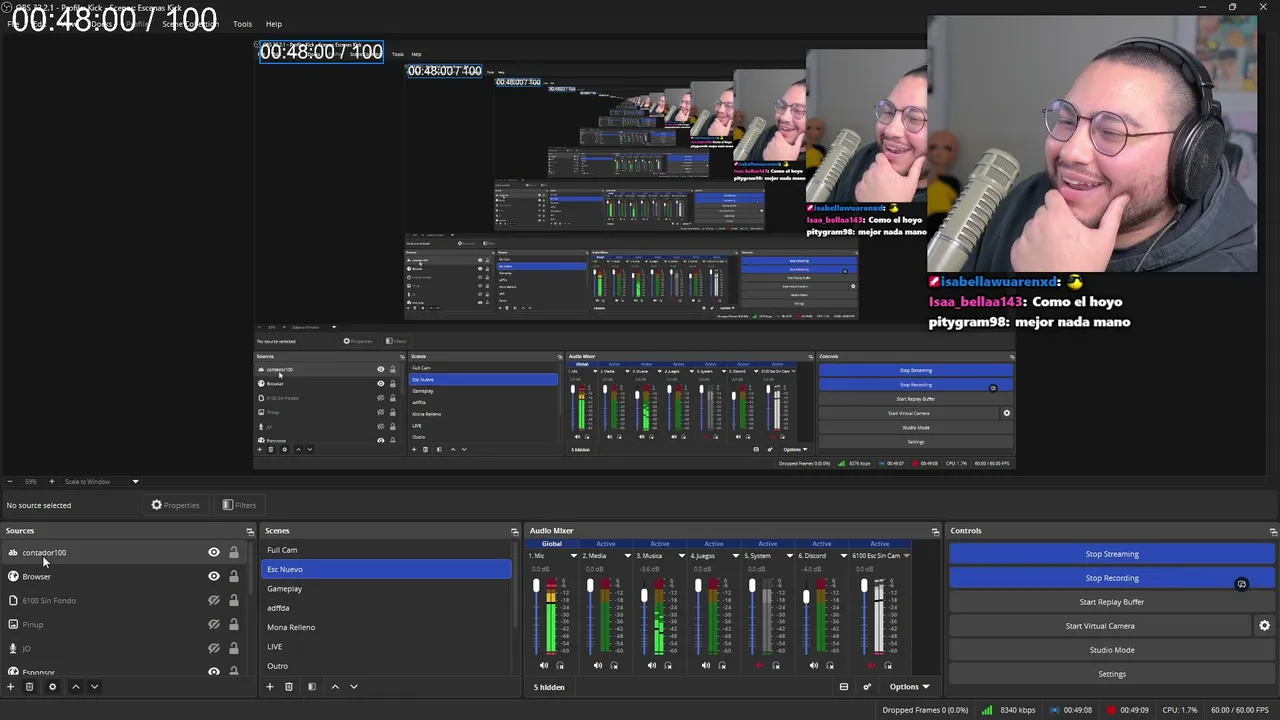Zoom in the preview with plus icon
Viewport: 1280px width, 720px height.
coord(52,482)
